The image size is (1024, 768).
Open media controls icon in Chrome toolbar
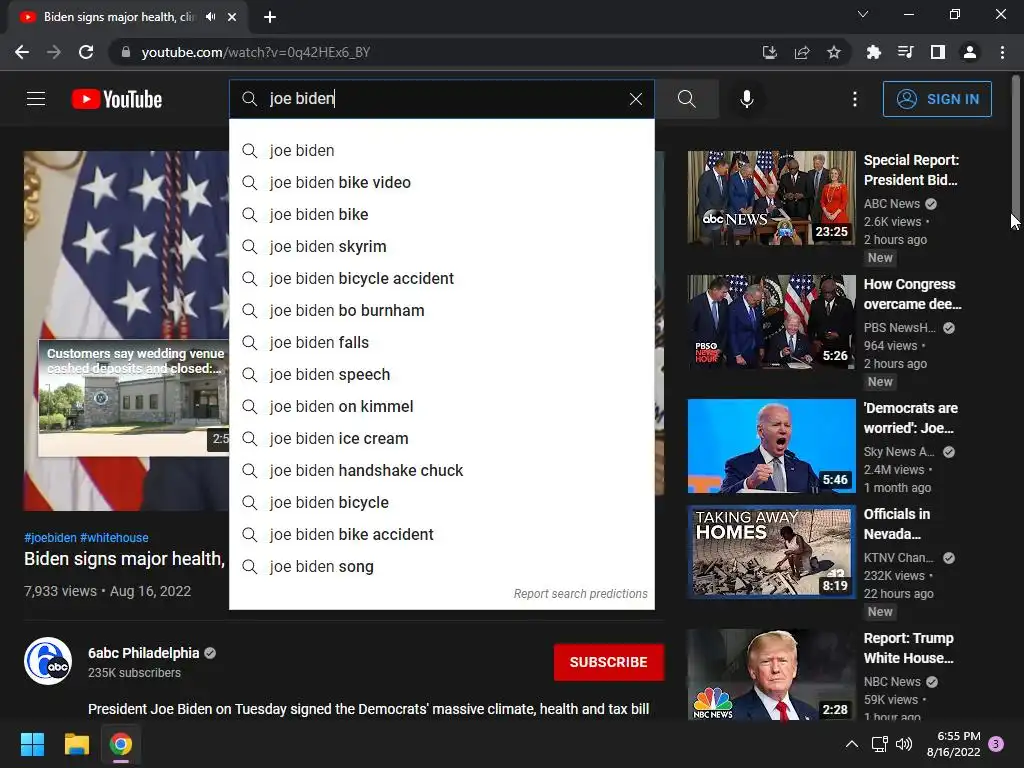tap(905, 52)
